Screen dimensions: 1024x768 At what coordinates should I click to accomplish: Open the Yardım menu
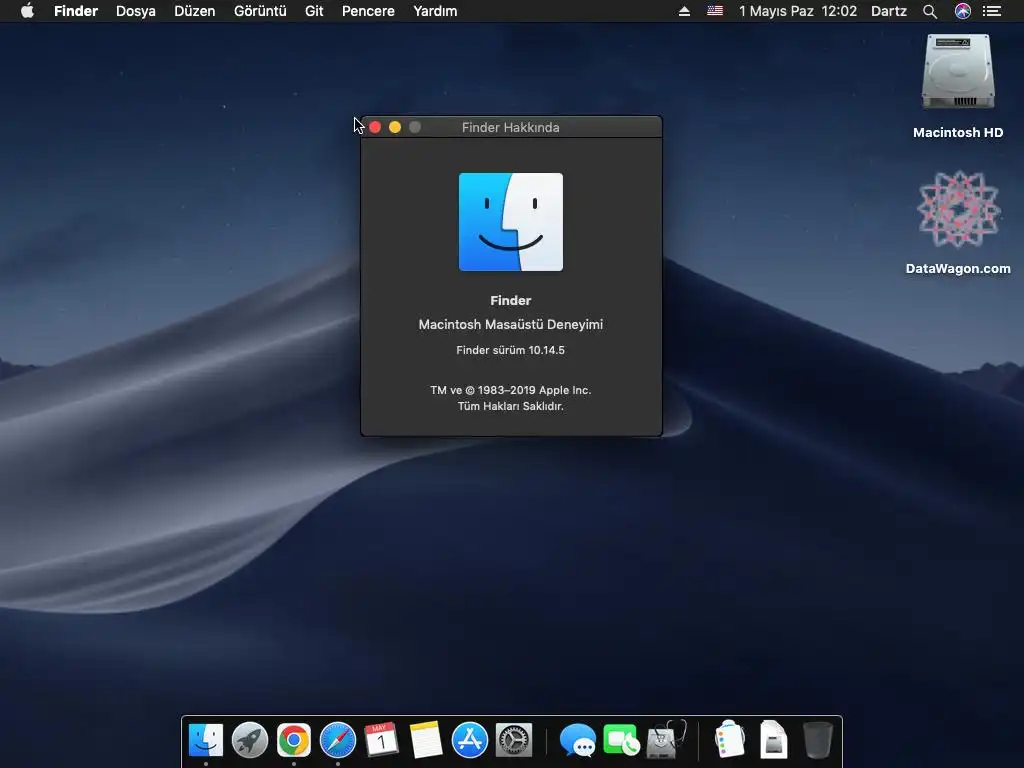coord(435,11)
